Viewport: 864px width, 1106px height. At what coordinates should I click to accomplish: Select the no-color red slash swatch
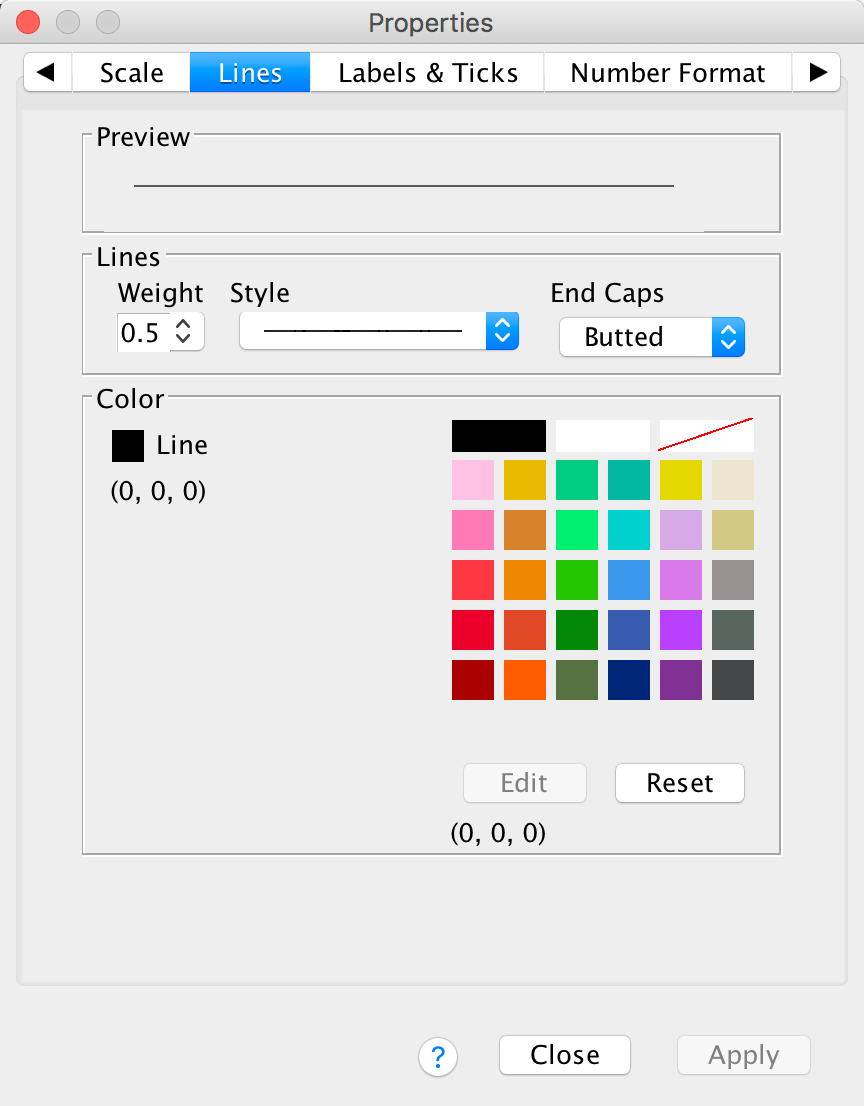[706, 436]
